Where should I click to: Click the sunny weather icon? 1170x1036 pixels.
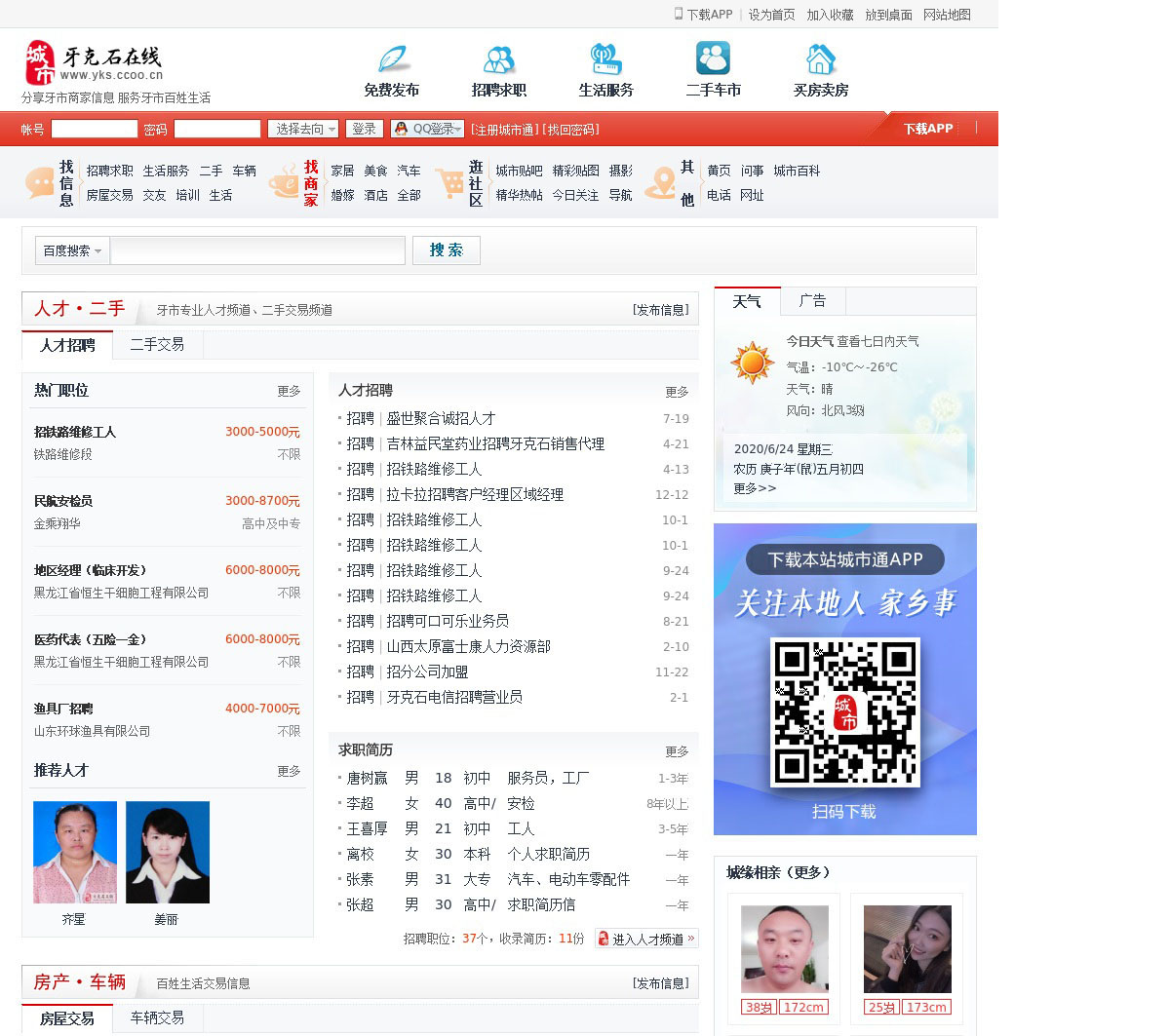[x=752, y=363]
